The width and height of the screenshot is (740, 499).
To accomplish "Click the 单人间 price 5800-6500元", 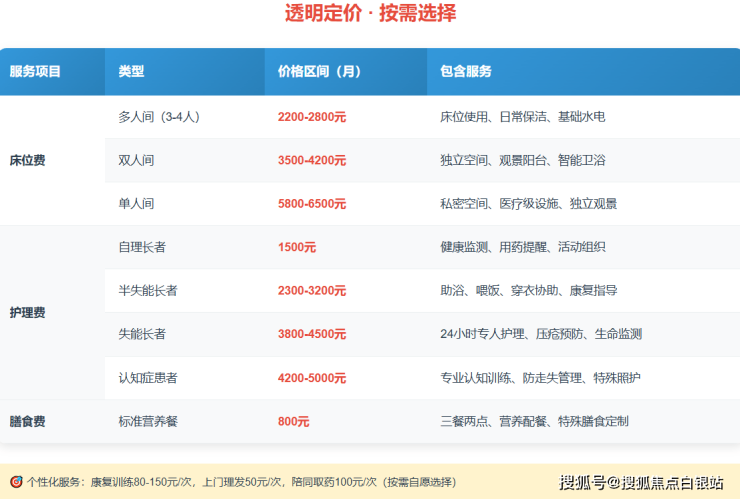I will click(312, 204).
